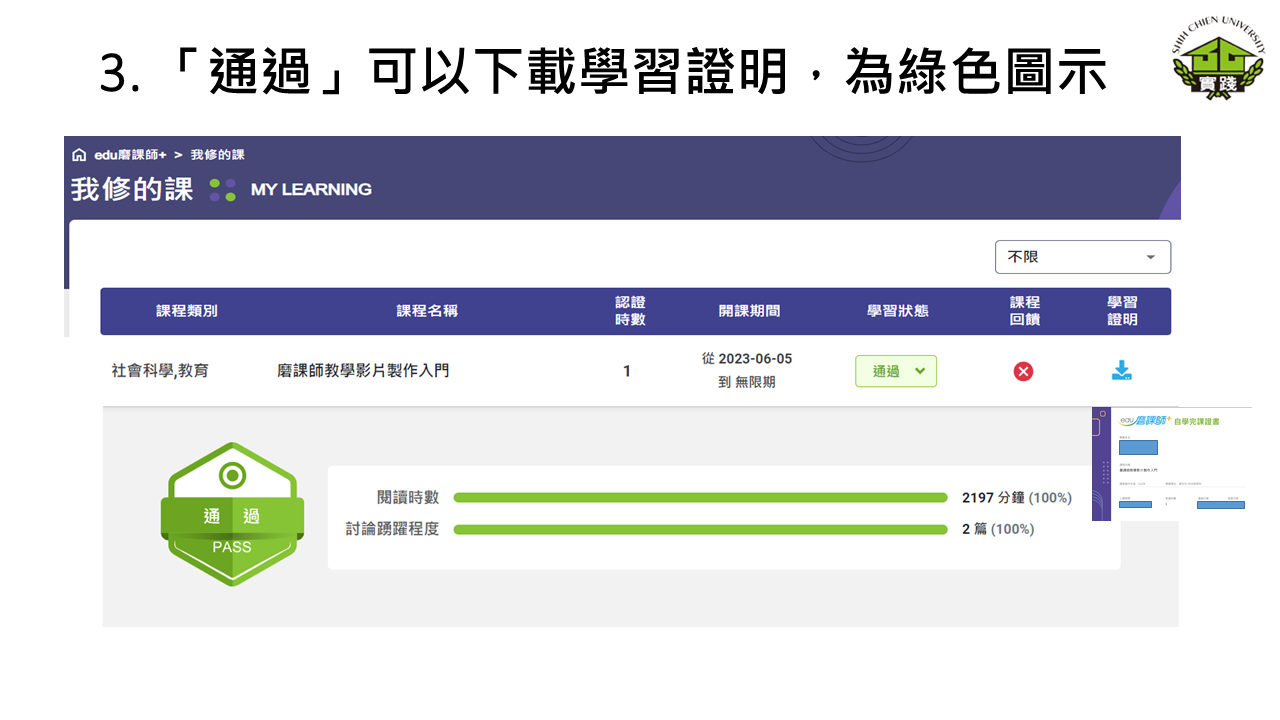Click the 社會科學,教育 category cell

(x=160, y=371)
